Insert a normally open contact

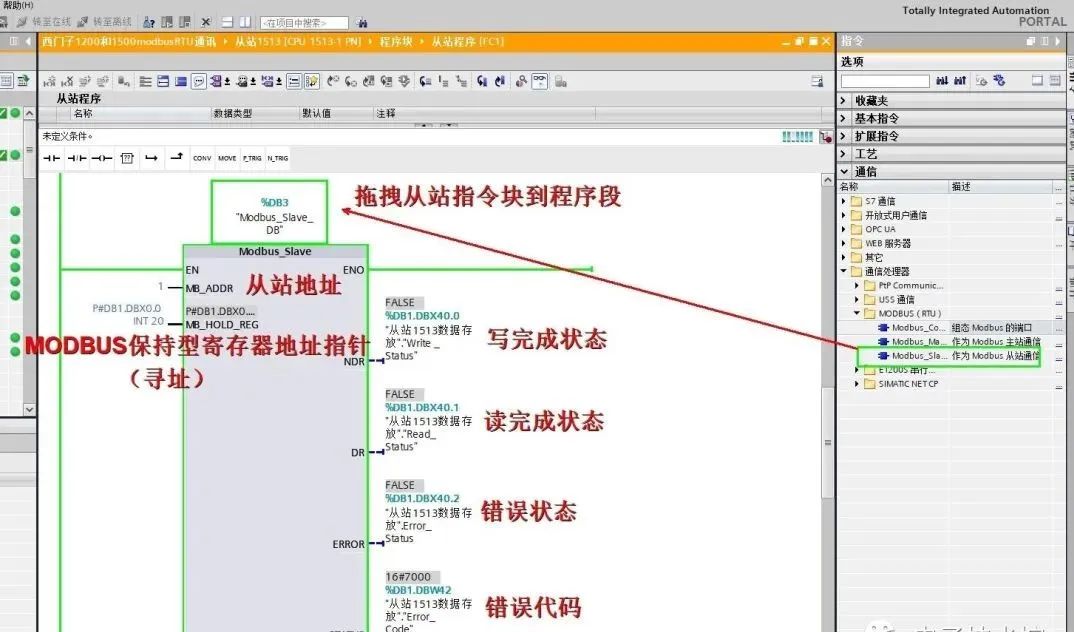(51, 158)
